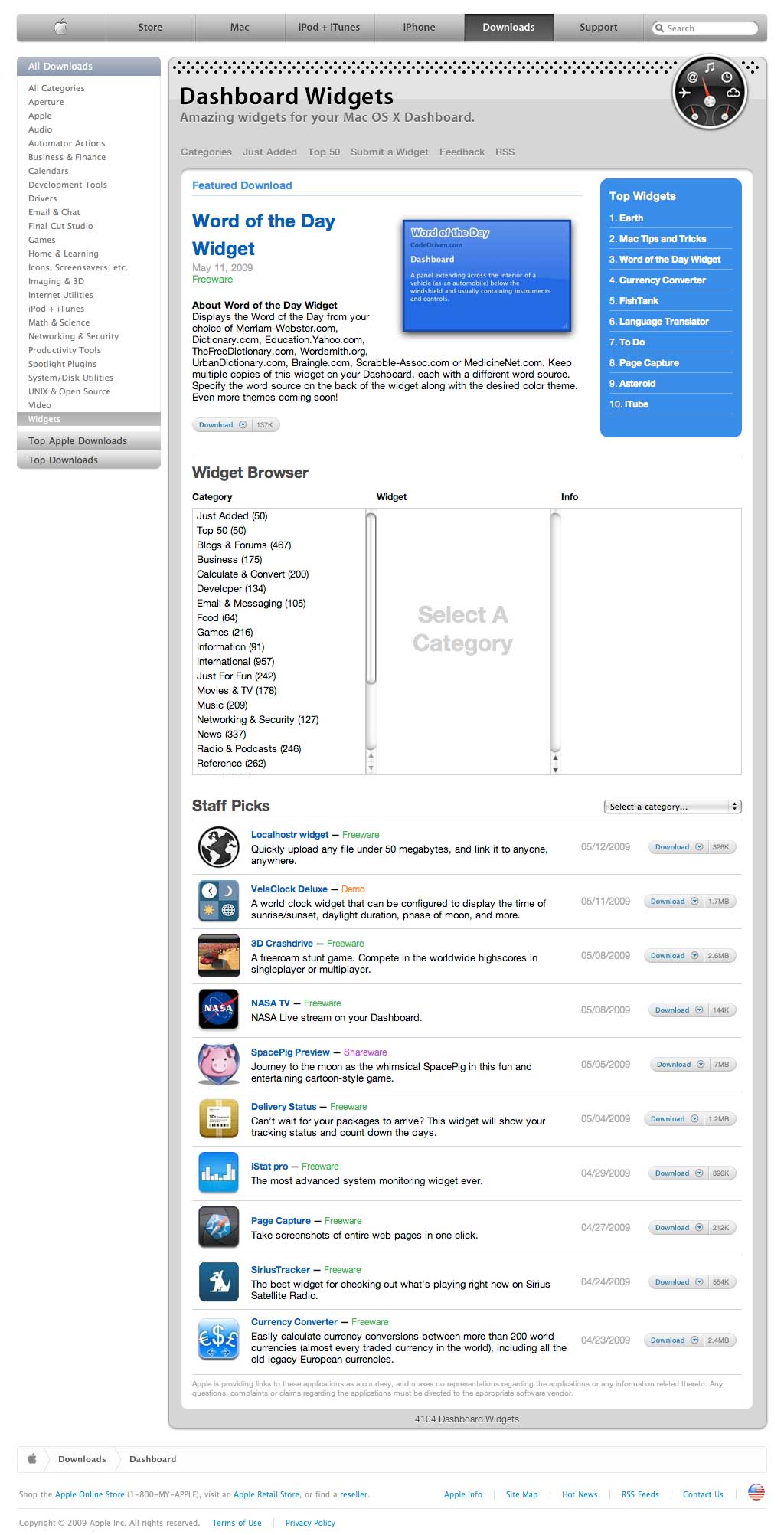Open the iStat pro bar chart icon
The width and height of the screenshot is (784, 1535).
(219, 1173)
